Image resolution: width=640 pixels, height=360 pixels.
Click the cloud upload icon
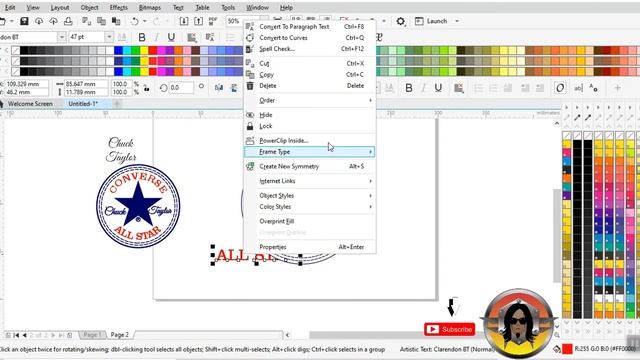coord(53,21)
